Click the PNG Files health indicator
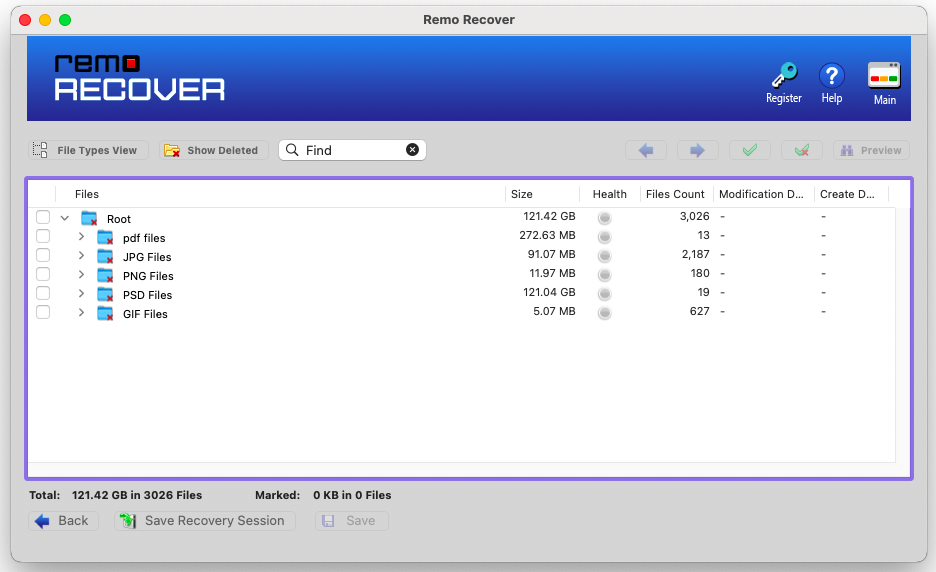Screen dimensions: 936x572 605,275
